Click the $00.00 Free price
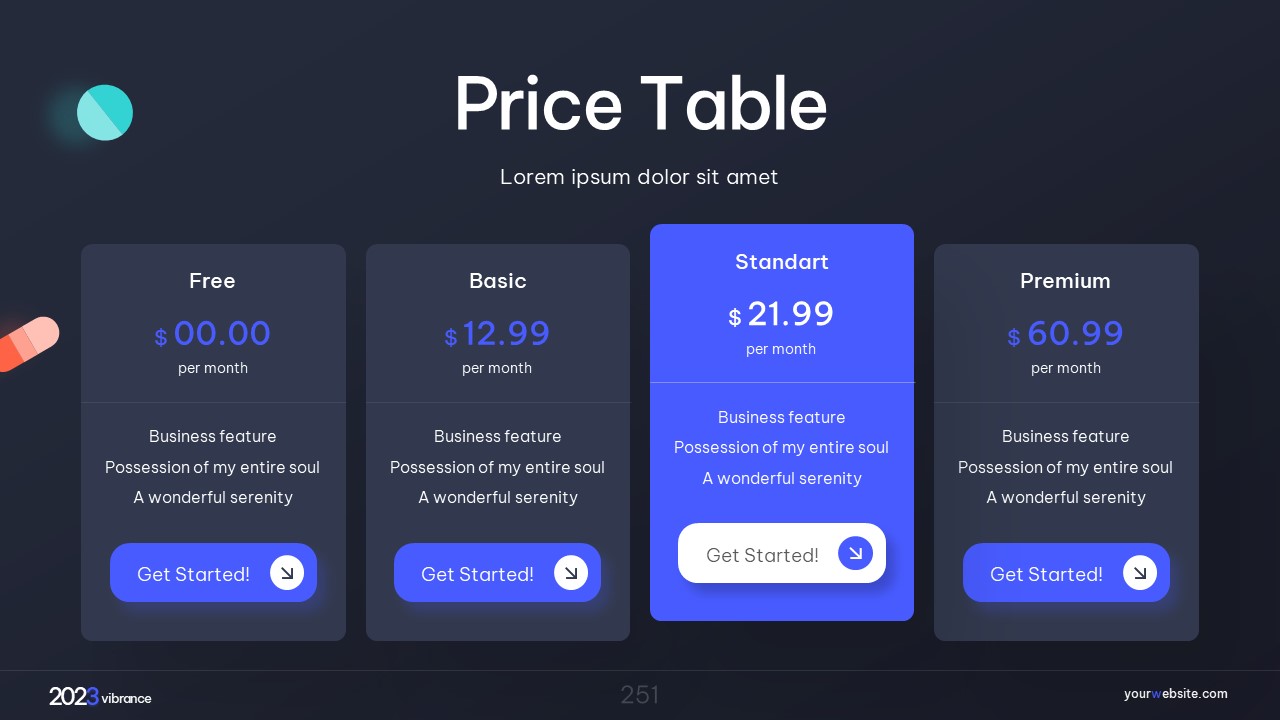Image resolution: width=1280 pixels, height=720 pixels. (213, 333)
